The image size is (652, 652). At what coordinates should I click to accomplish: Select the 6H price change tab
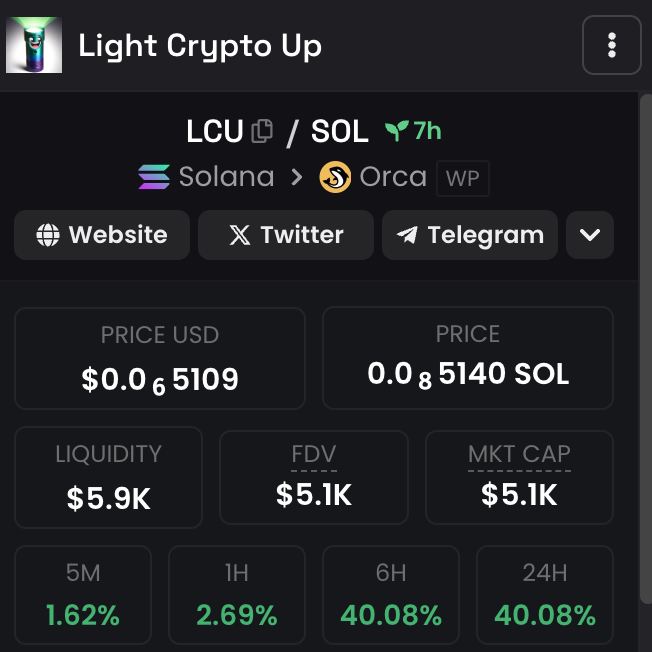click(391, 595)
